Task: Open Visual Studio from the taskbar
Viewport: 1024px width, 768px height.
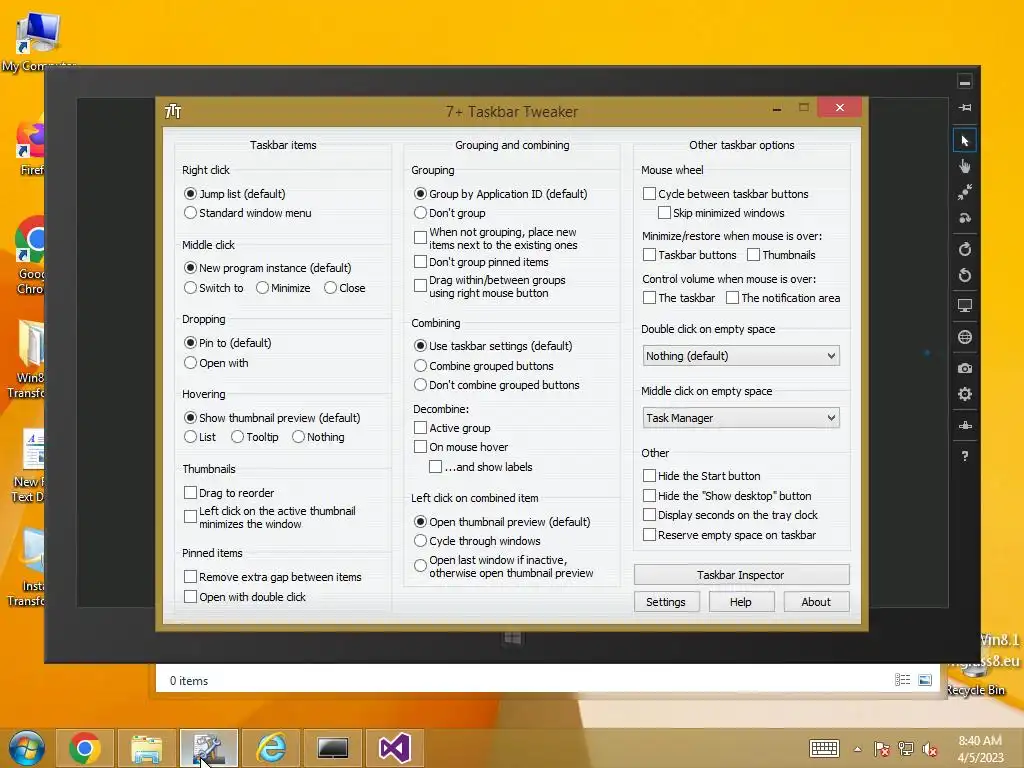Action: tap(394, 748)
